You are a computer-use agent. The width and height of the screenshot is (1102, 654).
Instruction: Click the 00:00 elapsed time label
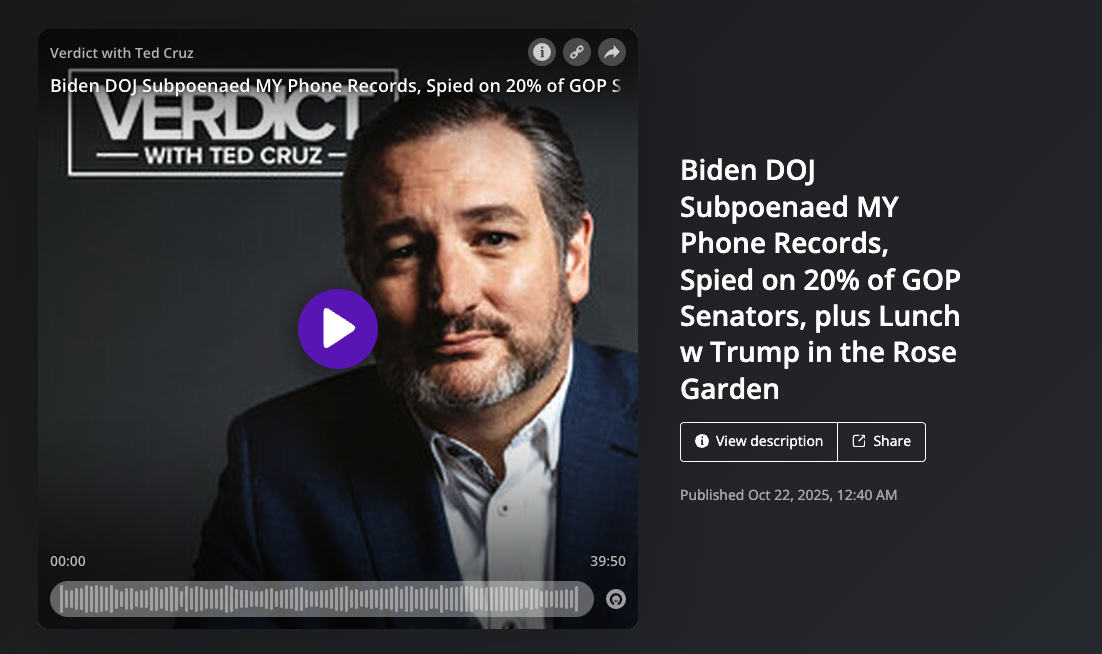[67, 561]
